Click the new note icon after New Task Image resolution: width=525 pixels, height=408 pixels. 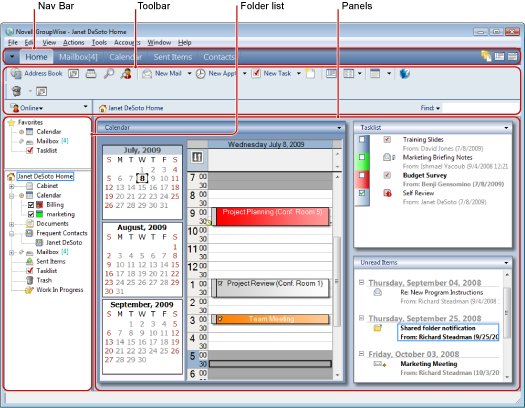(310, 73)
